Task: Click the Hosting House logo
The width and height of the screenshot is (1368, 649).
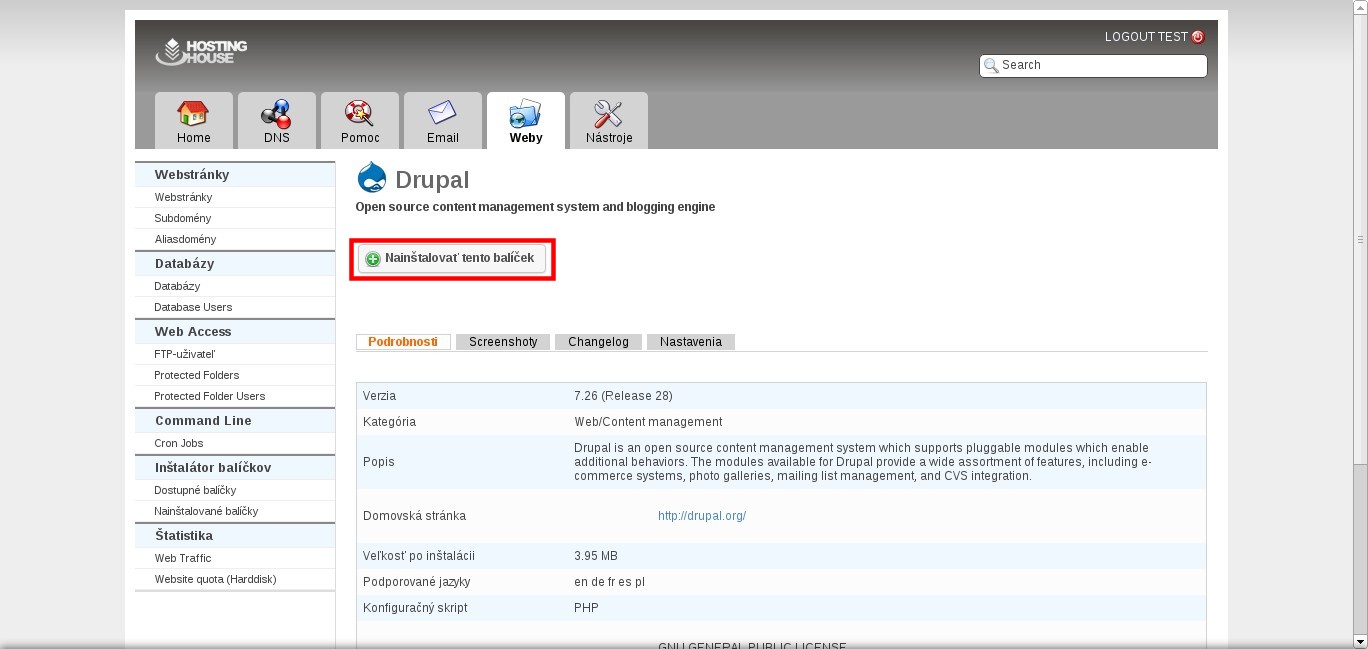Action: point(201,51)
